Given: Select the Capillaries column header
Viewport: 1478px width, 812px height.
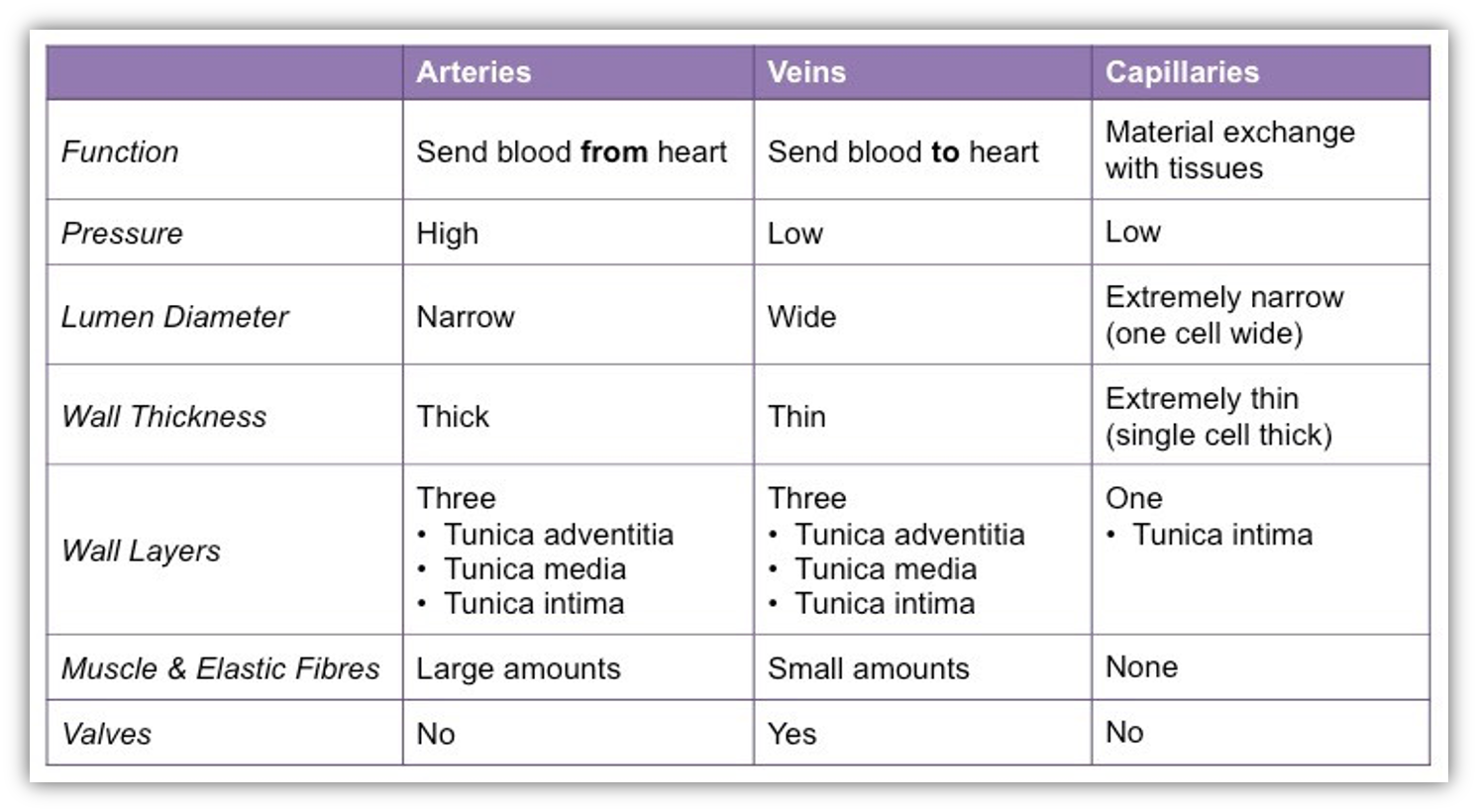Looking at the screenshot, I should (x=1182, y=72).
